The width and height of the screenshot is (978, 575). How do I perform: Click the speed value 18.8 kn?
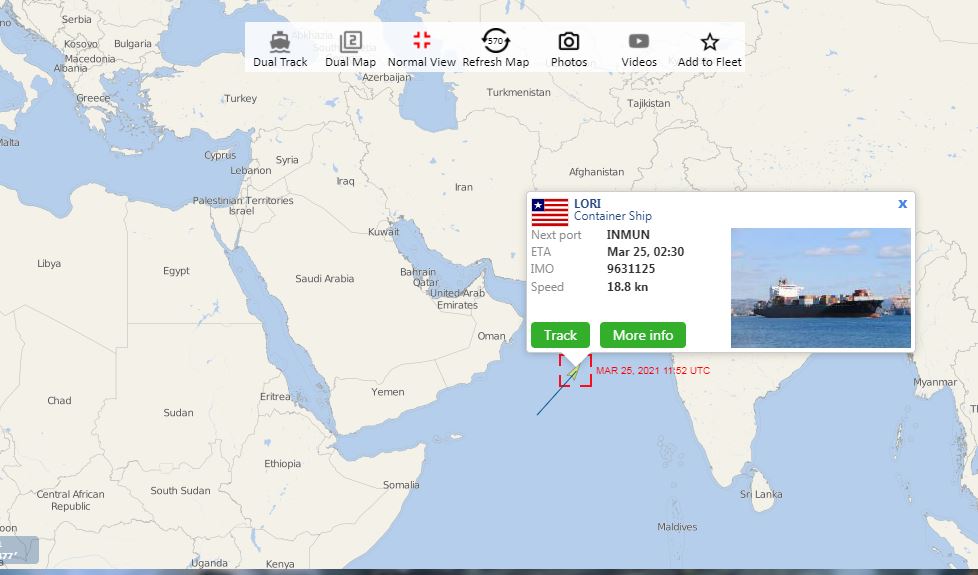(627, 287)
